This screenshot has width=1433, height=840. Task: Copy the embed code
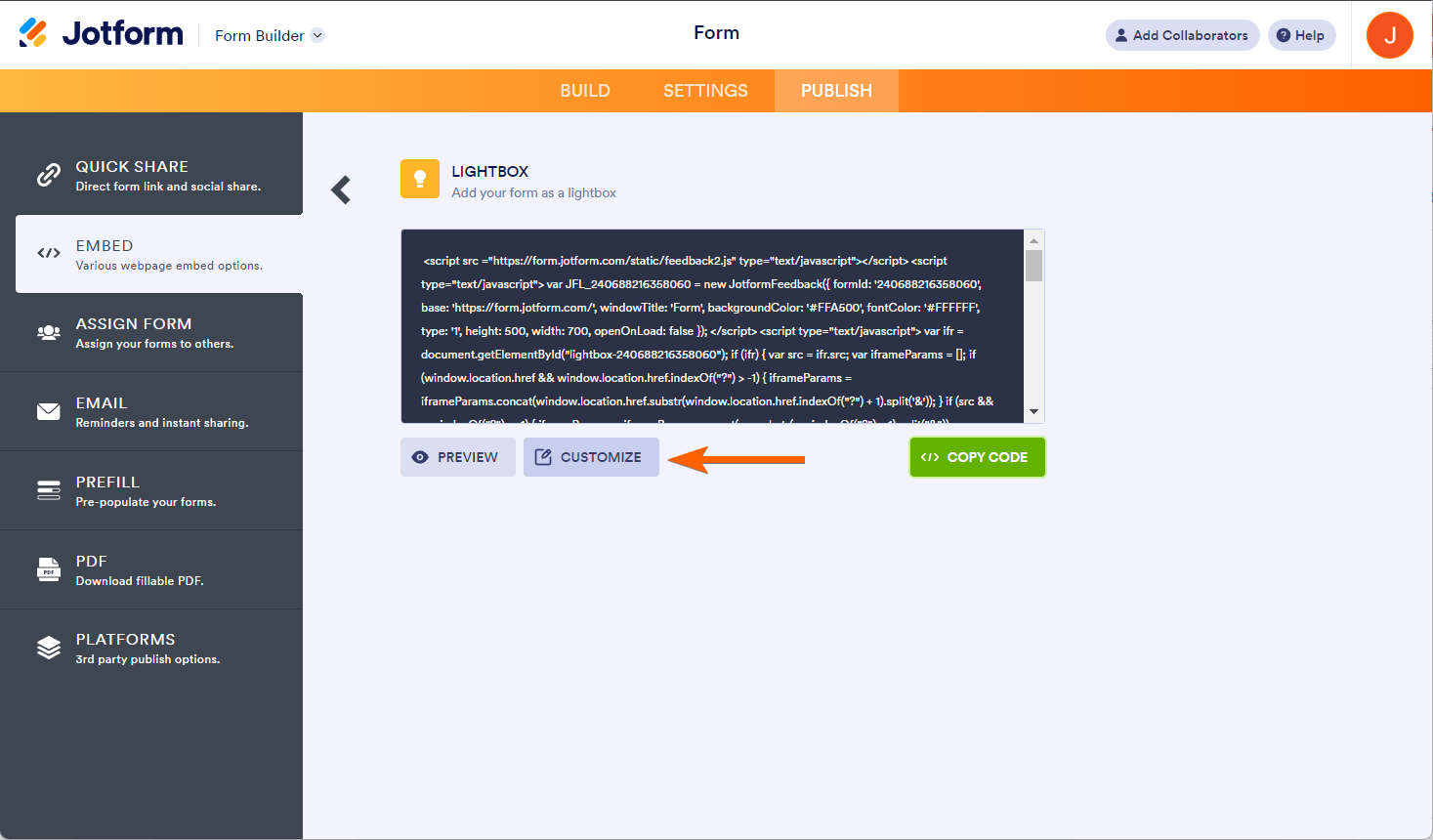coord(977,457)
